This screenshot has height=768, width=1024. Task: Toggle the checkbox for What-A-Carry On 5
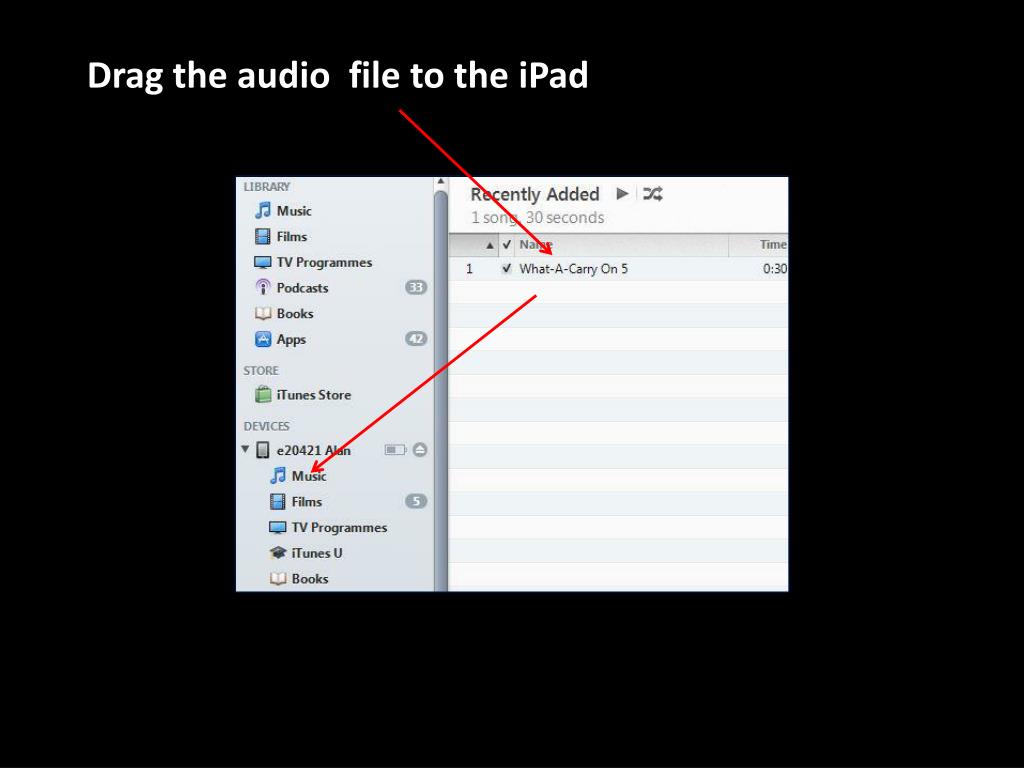pos(507,268)
